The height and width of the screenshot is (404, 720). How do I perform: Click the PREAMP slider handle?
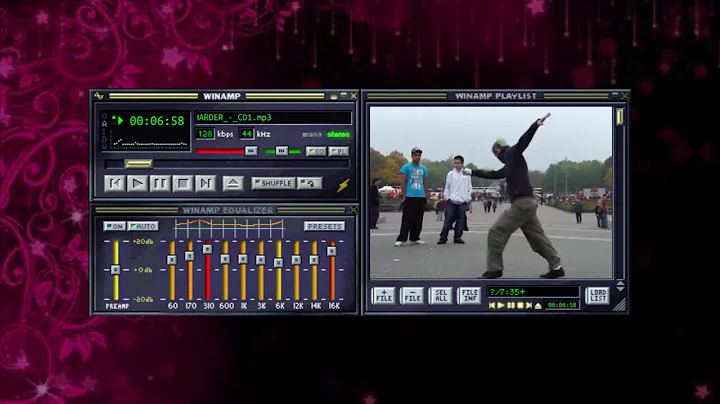[116, 269]
